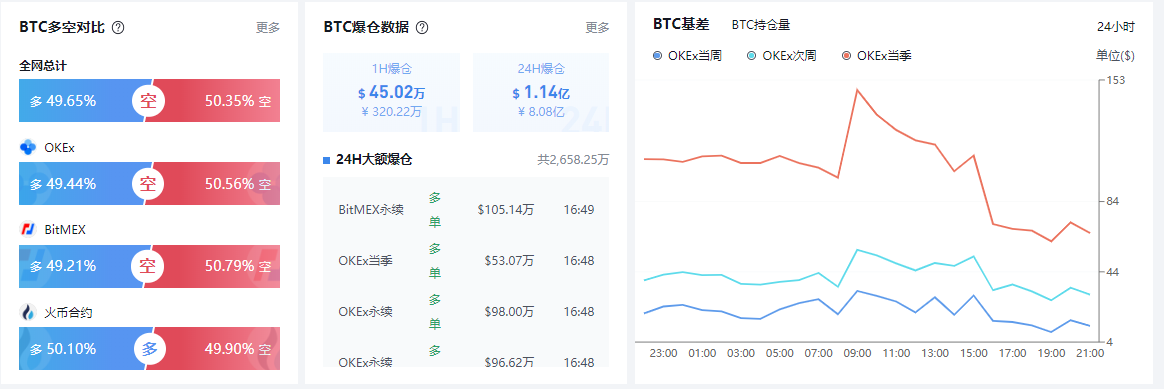Image resolution: width=1164 pixels, height=389 pixels.
Task: Select the 1H爆仓 card
Action: point(391,92)
